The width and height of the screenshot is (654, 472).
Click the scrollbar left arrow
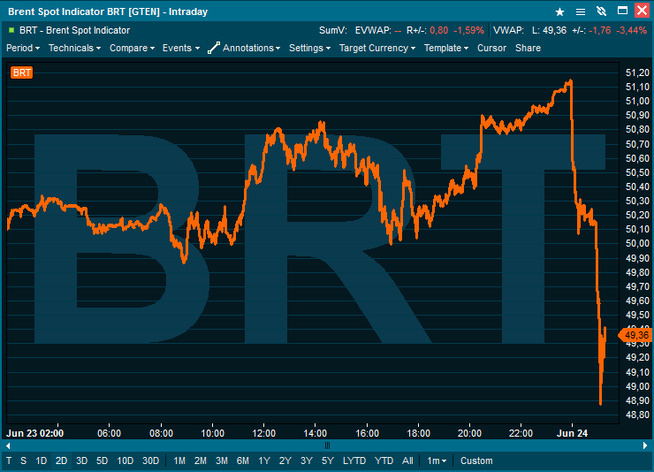click(8, 445)
